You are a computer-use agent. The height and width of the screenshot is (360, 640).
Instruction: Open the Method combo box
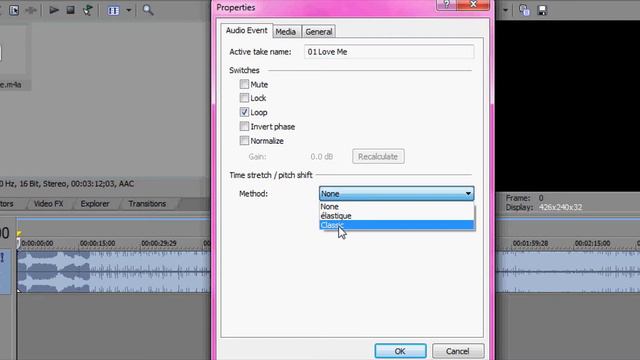[396, 193]
